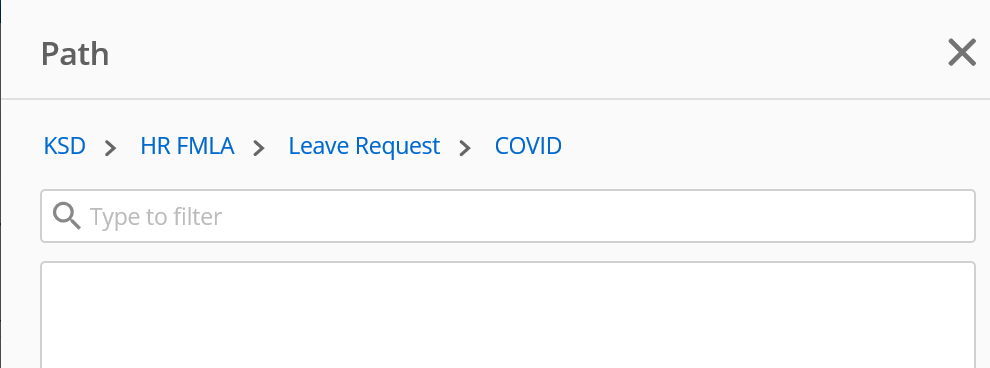990x368 pixels.
Task: Select the COVID breadcrumb entry
Action: [528, 146]
